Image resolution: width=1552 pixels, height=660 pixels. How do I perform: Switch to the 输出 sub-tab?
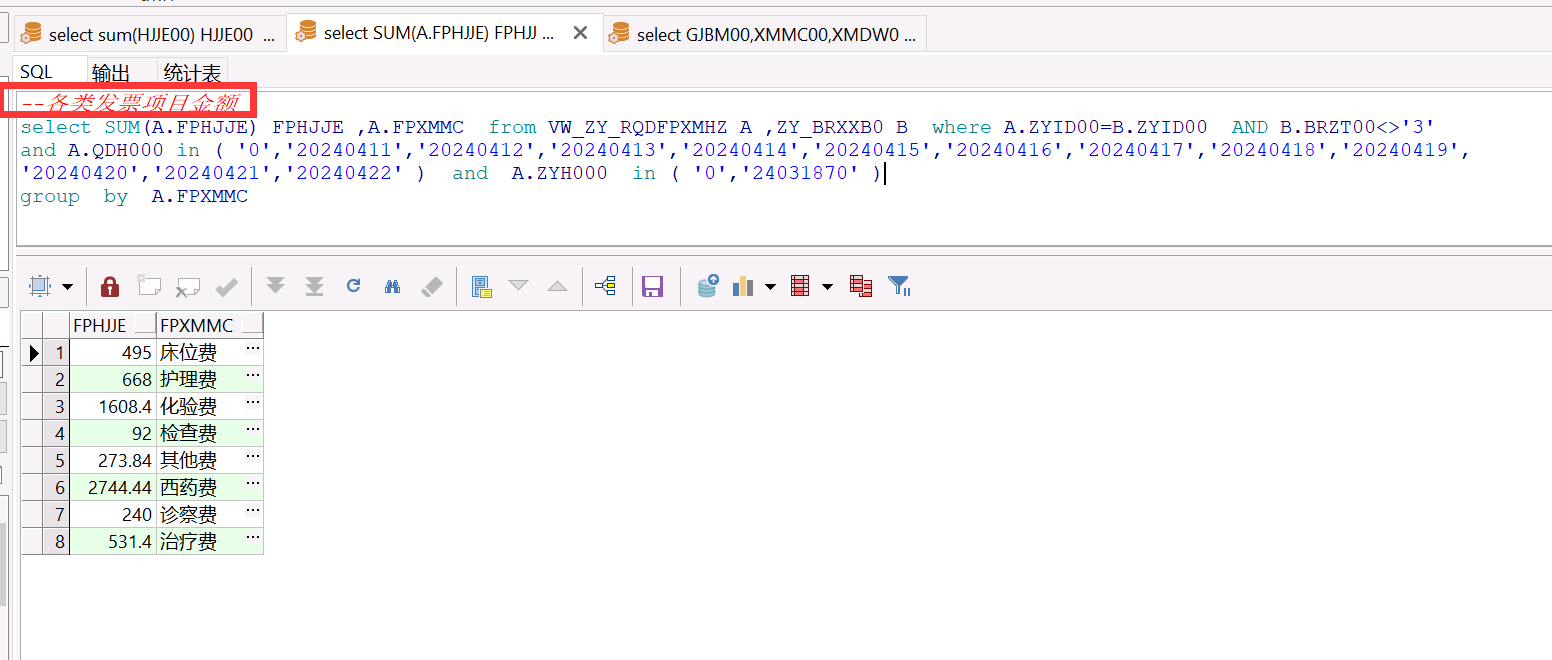[111, 73]
